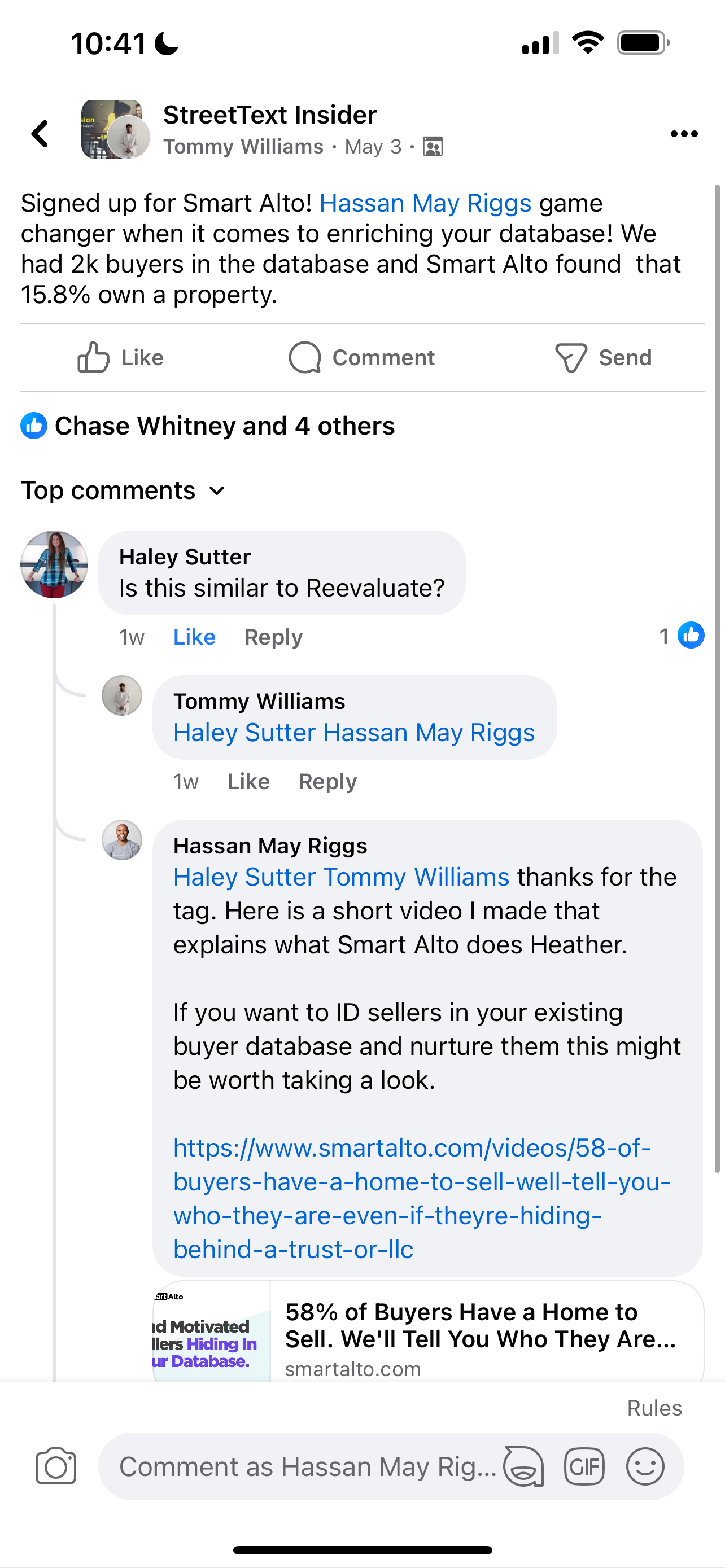This screenshot has width=725, height=1568.
Task: Open the Hassan May Riggs mention in post
Action: (425, 203)
